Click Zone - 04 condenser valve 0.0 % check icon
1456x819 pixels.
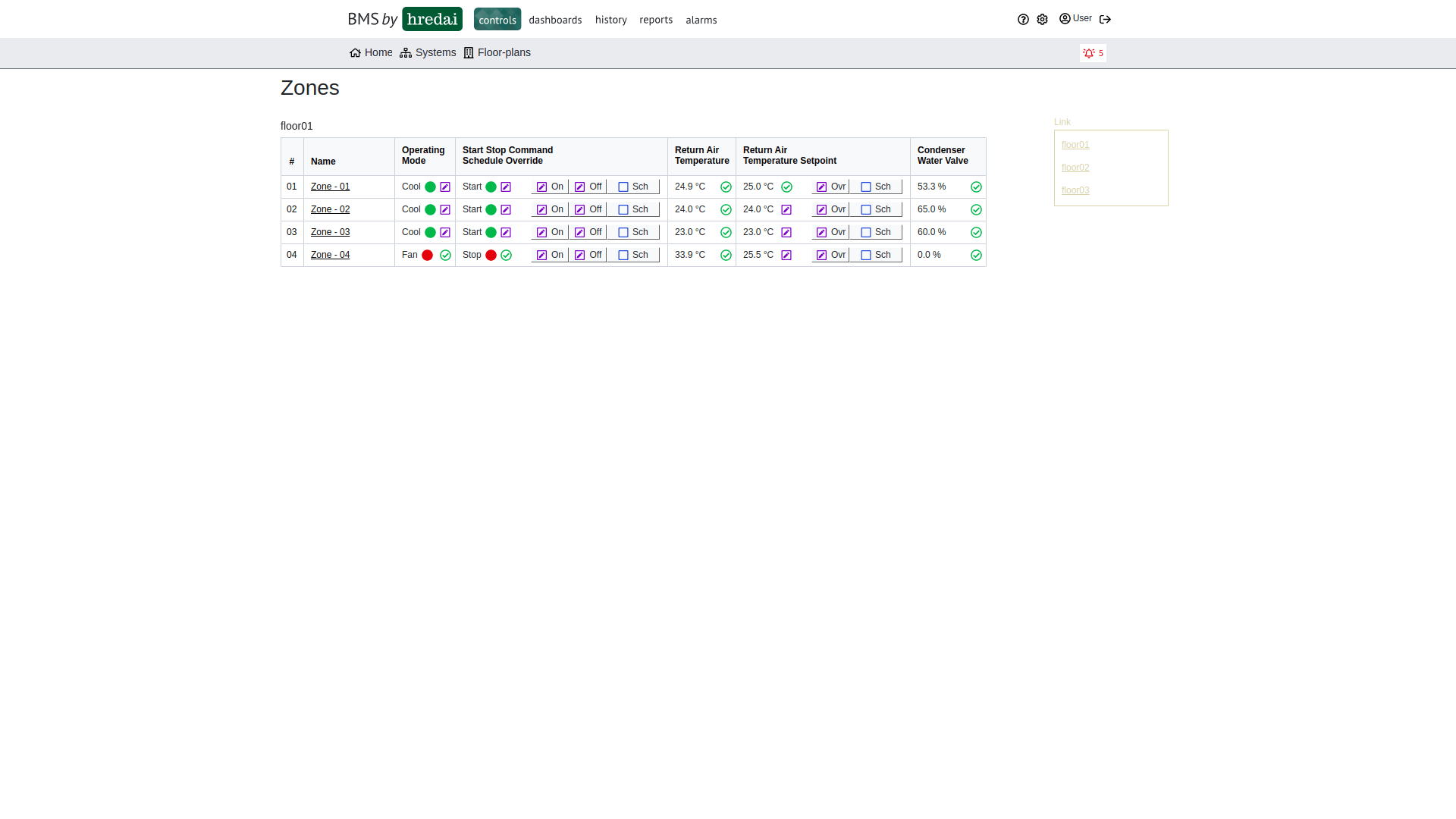[x=976, y=256]
